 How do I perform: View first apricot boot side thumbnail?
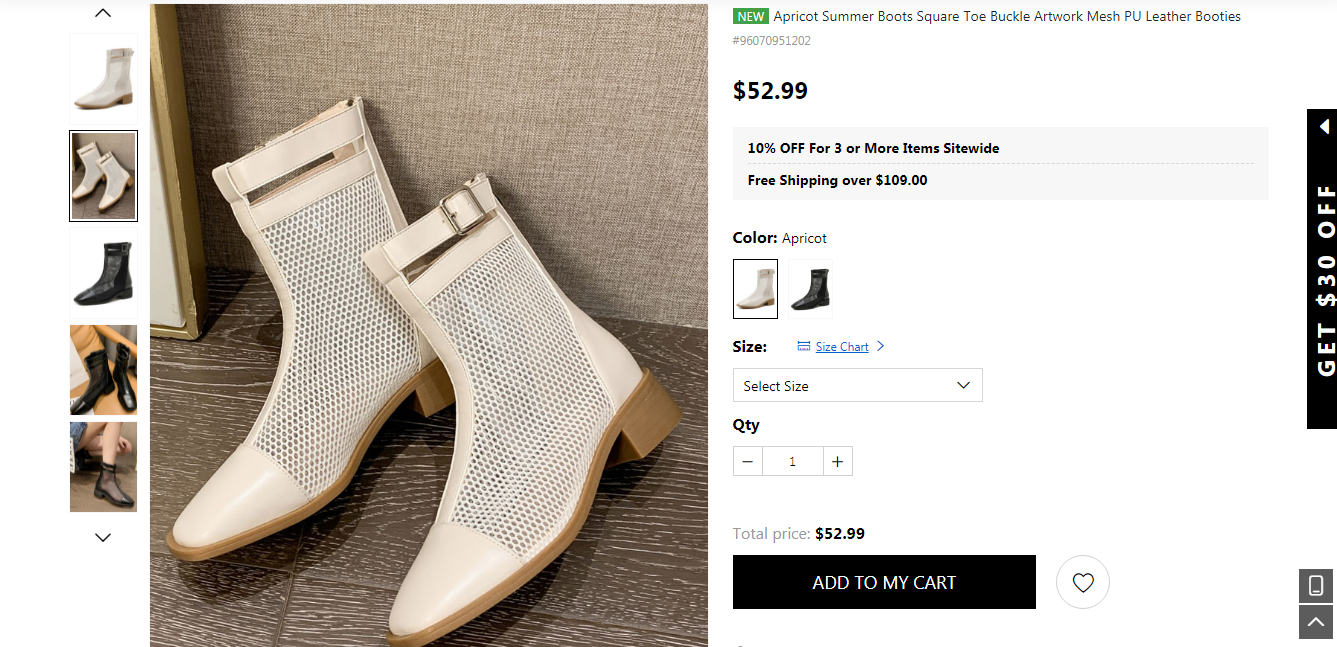[103, 78]
